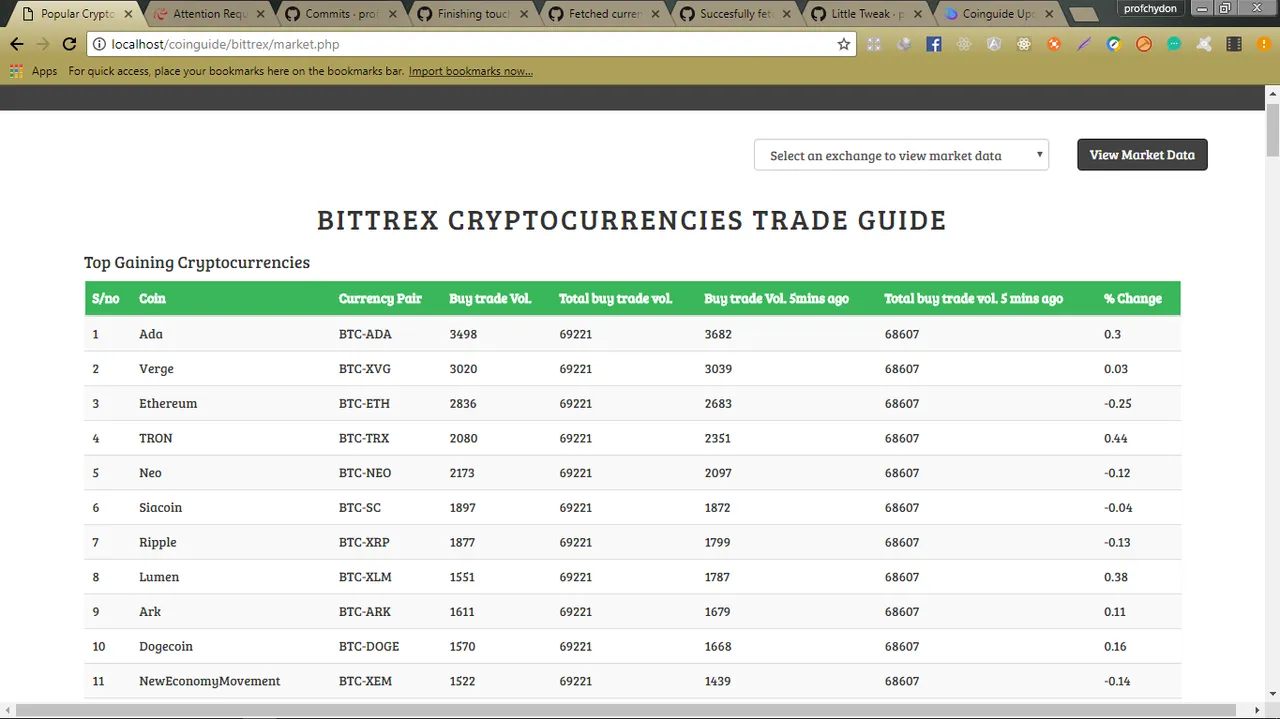Click the purple feather extension icon
The height and width of the screenshot is (719, 1280).
pos(1084,44)
